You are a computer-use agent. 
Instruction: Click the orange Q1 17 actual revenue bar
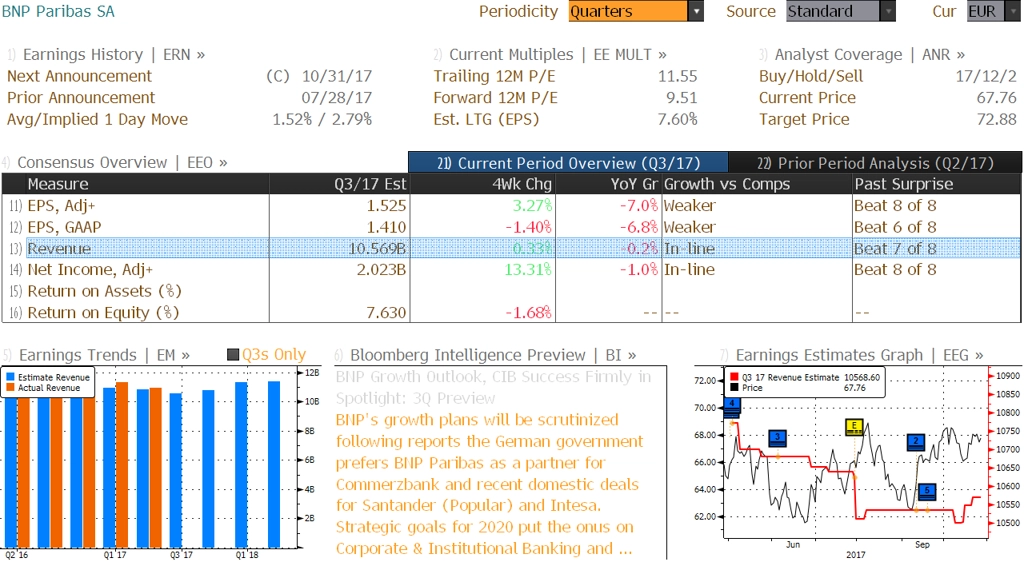click(x=122, y=465)
